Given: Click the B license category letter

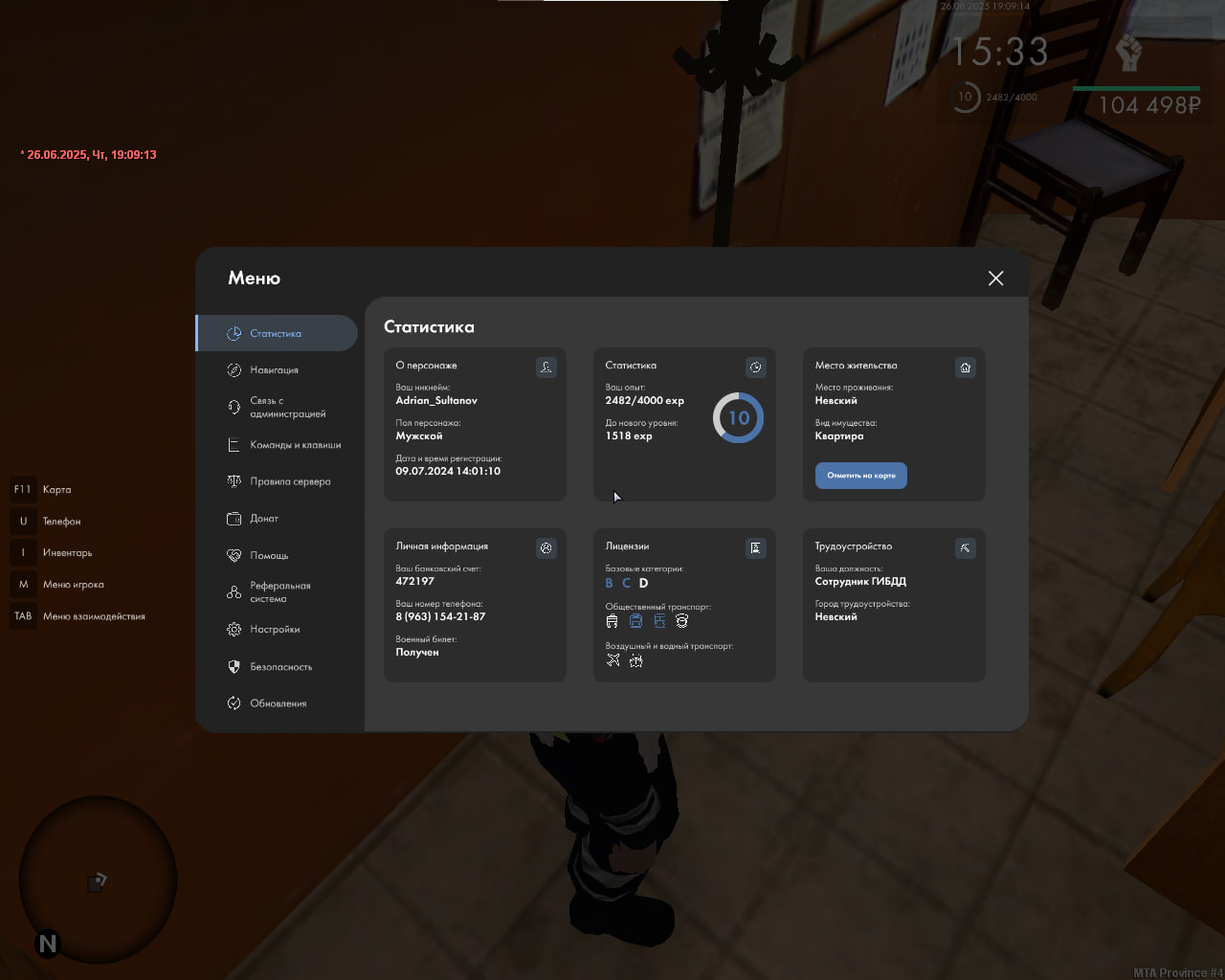Looking at the screenshot, I should (x=610, y=583).
